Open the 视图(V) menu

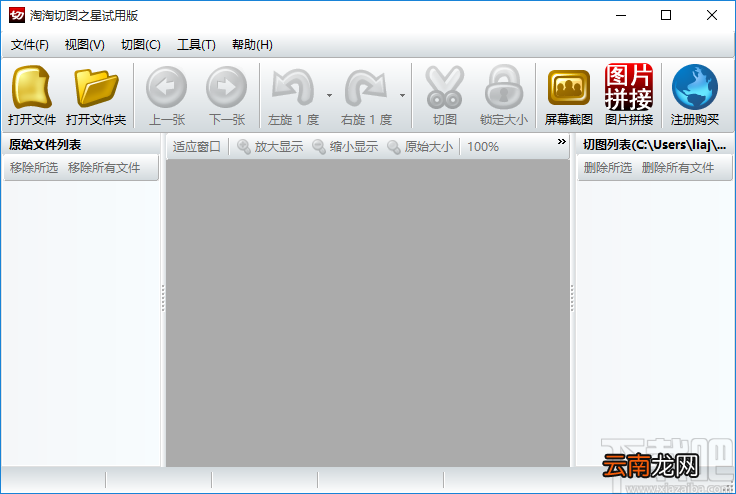[x=84, y=45]
